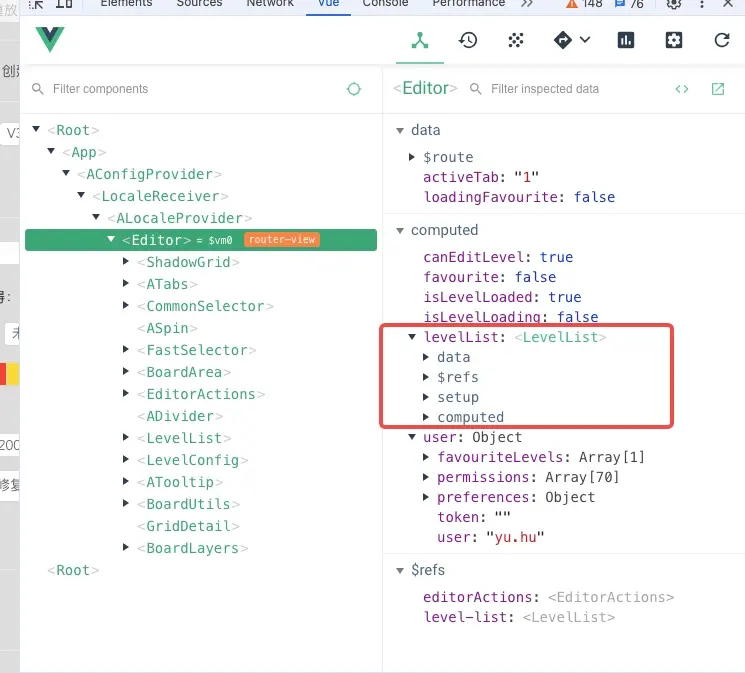Click the router-view badge

click(x=282, y=240)
